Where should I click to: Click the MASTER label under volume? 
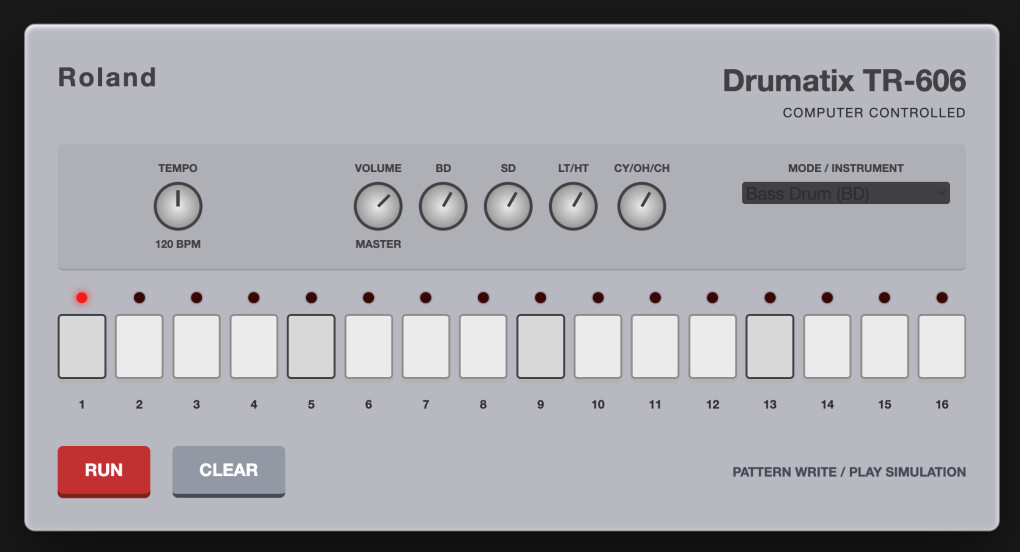point(378,244)
